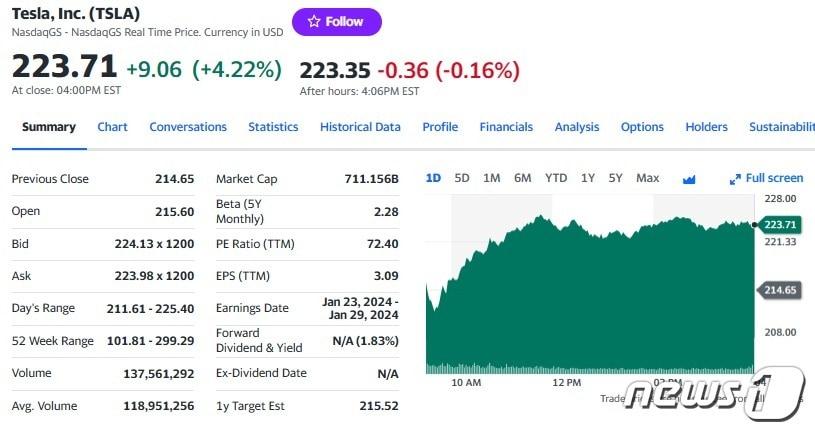Open the Options tab

(642, 127)
